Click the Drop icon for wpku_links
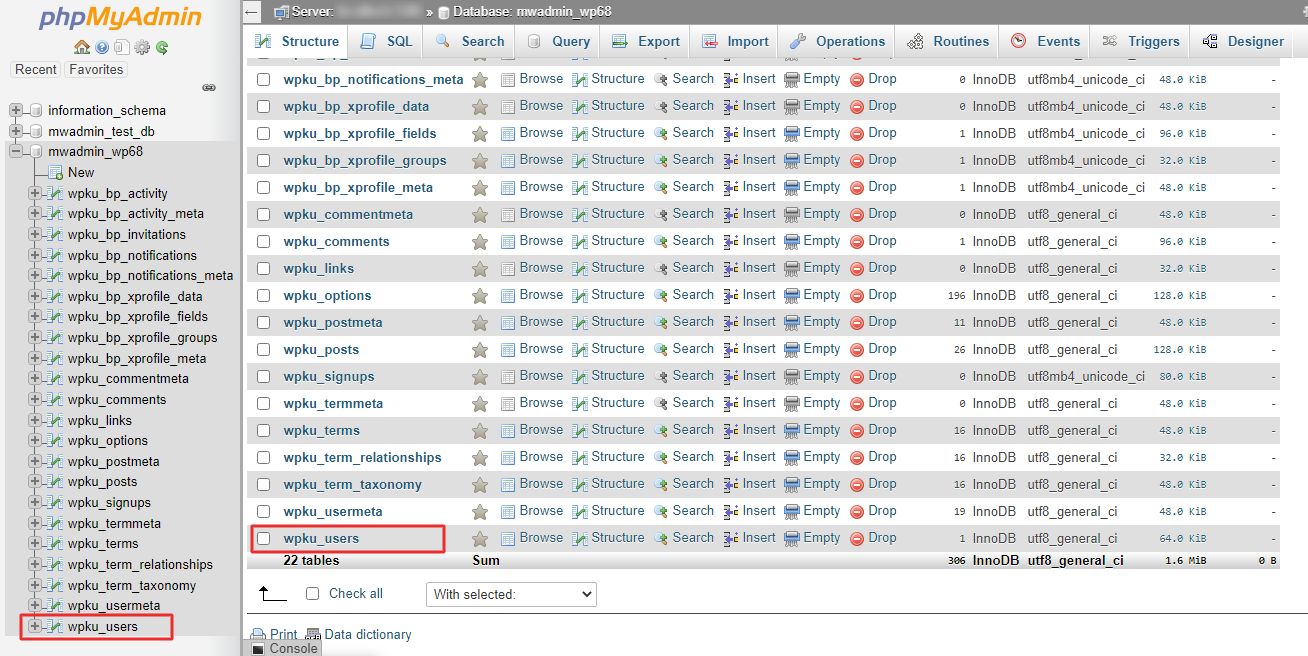The image size is (1308, 656). (x=857, y=268)
